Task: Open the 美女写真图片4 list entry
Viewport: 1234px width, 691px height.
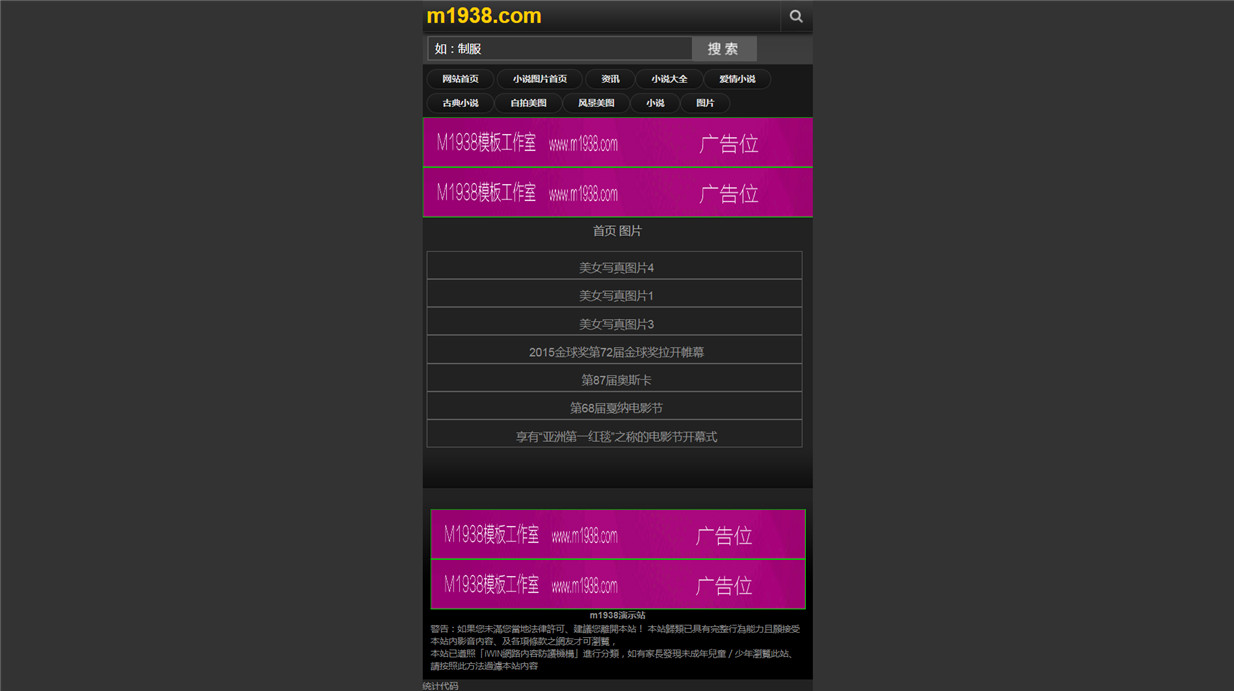Action: point(614,266)
